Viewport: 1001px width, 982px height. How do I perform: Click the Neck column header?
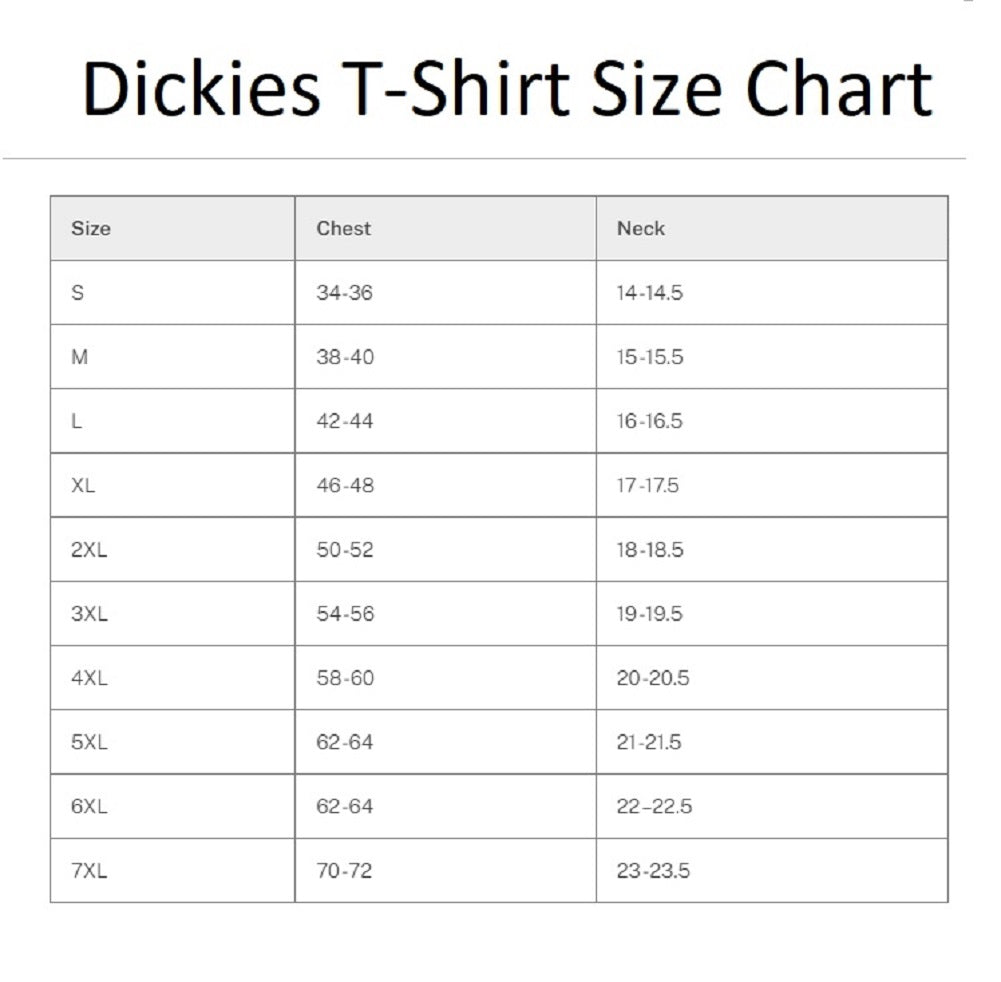click(x=640, y=228)
